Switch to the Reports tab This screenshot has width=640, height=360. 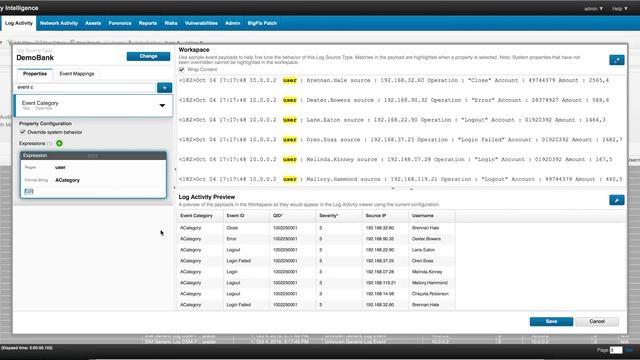click(148, 23)
